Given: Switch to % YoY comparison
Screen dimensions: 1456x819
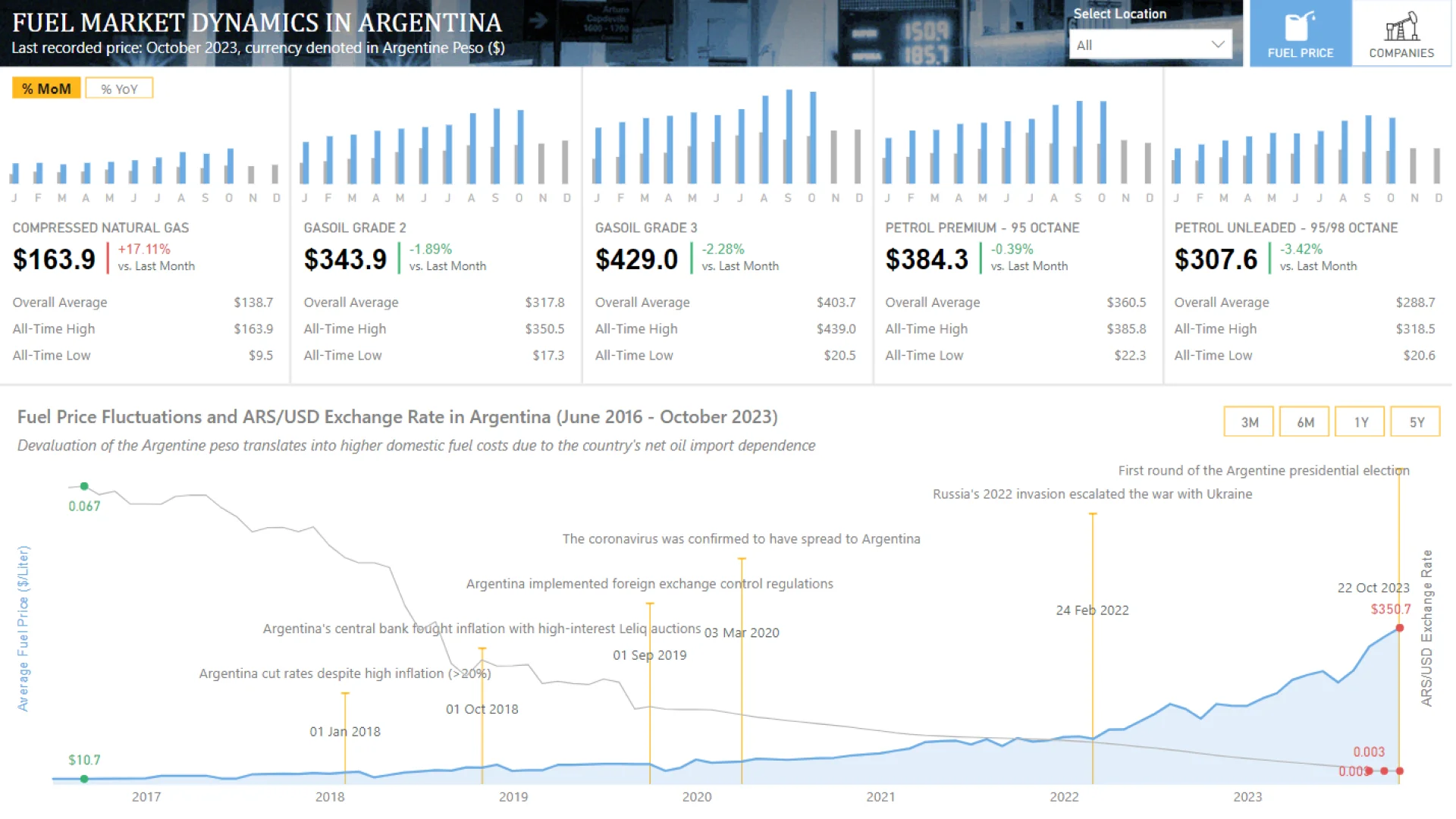Looking at the screenshot, I should point(119,89).
